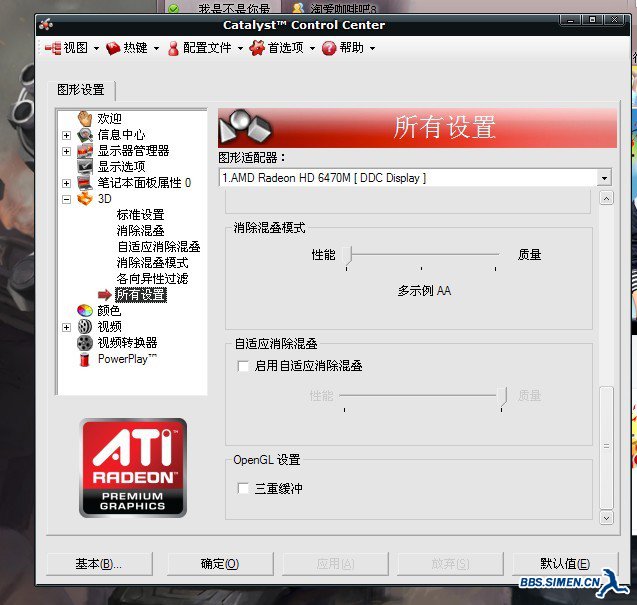Toggle the 三重缓冲 checkbox
The image size is (637, 605).
tap(243, 488)
